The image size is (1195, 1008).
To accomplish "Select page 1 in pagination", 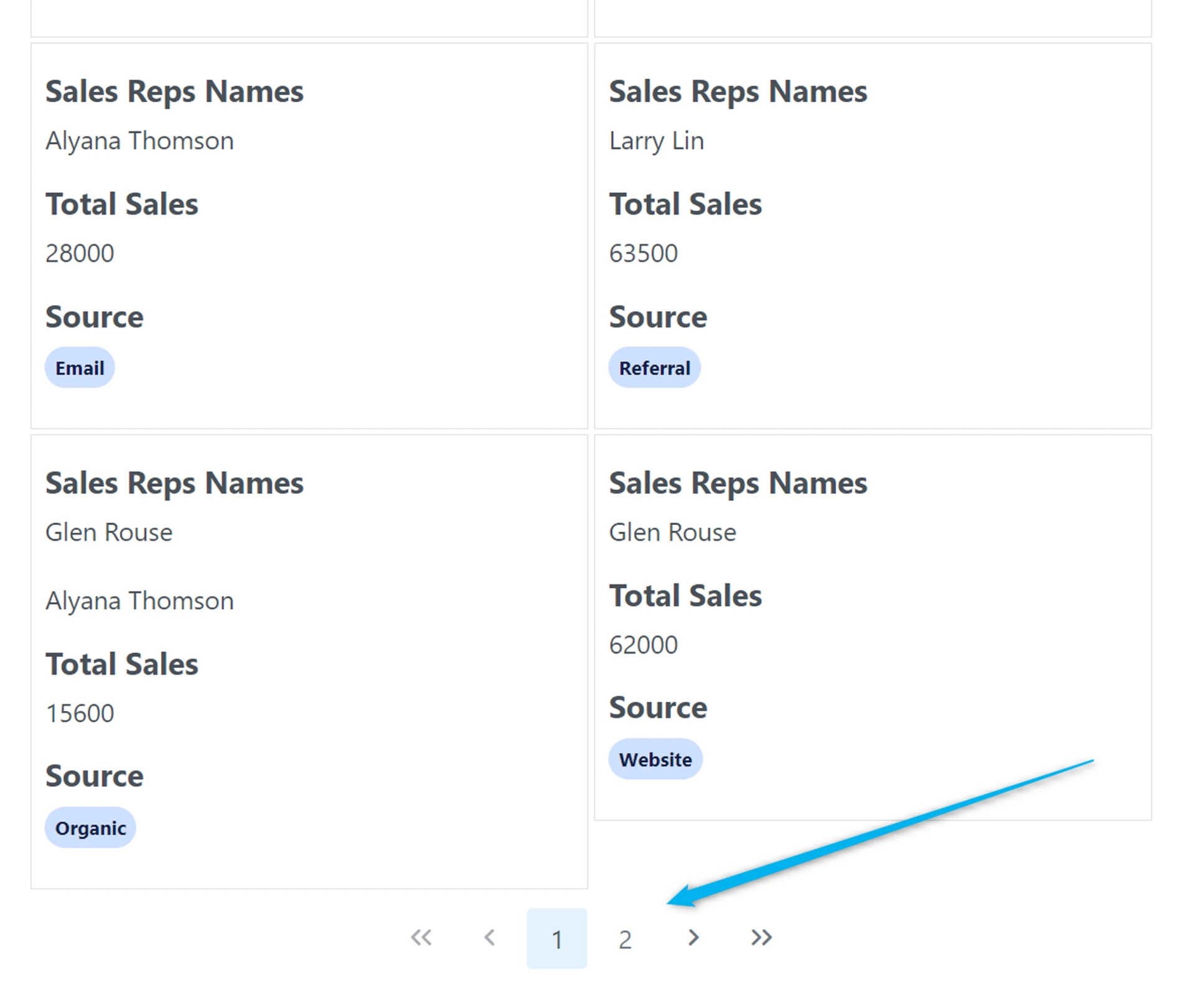I will [556, 939].
